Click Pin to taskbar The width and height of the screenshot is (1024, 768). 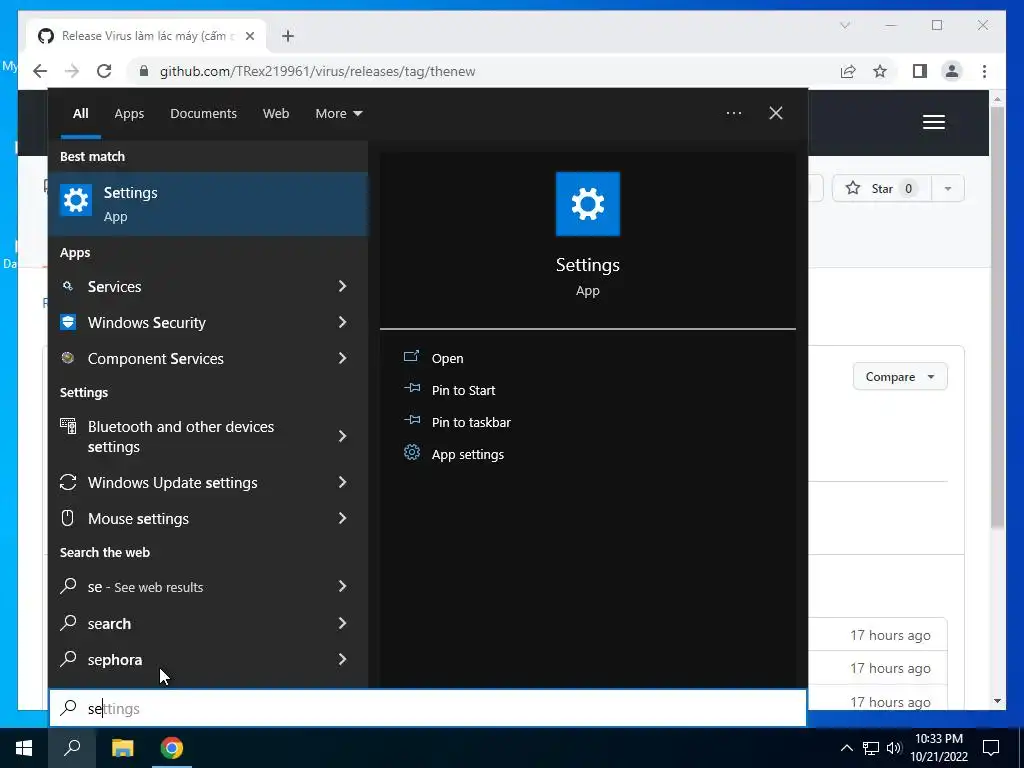pos(471,423)
